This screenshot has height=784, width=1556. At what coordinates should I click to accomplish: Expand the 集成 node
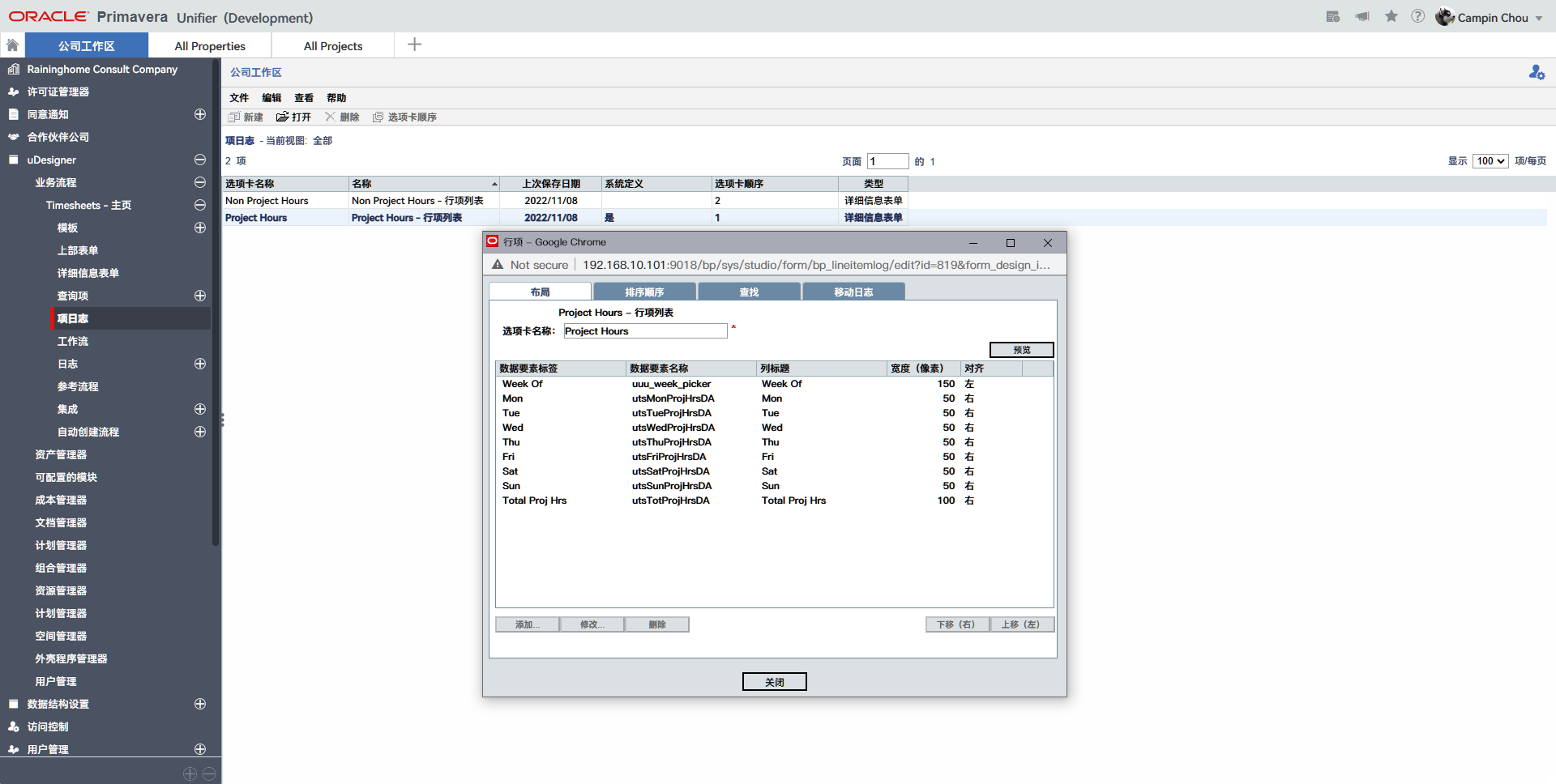200,410
